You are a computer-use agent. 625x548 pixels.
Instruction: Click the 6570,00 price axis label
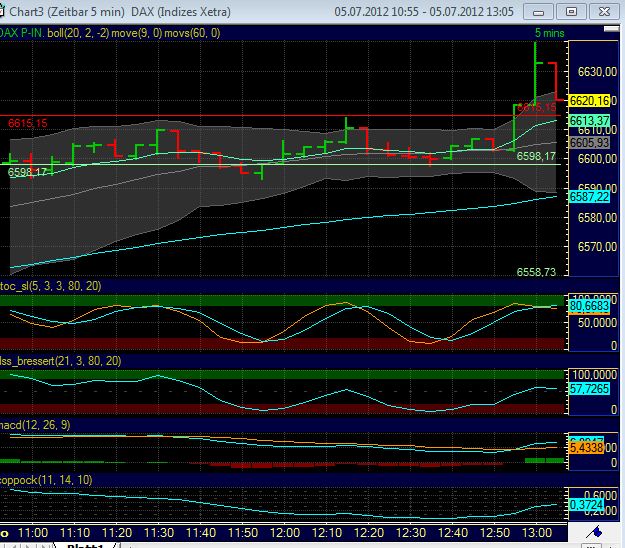click(x=597, y=247)
